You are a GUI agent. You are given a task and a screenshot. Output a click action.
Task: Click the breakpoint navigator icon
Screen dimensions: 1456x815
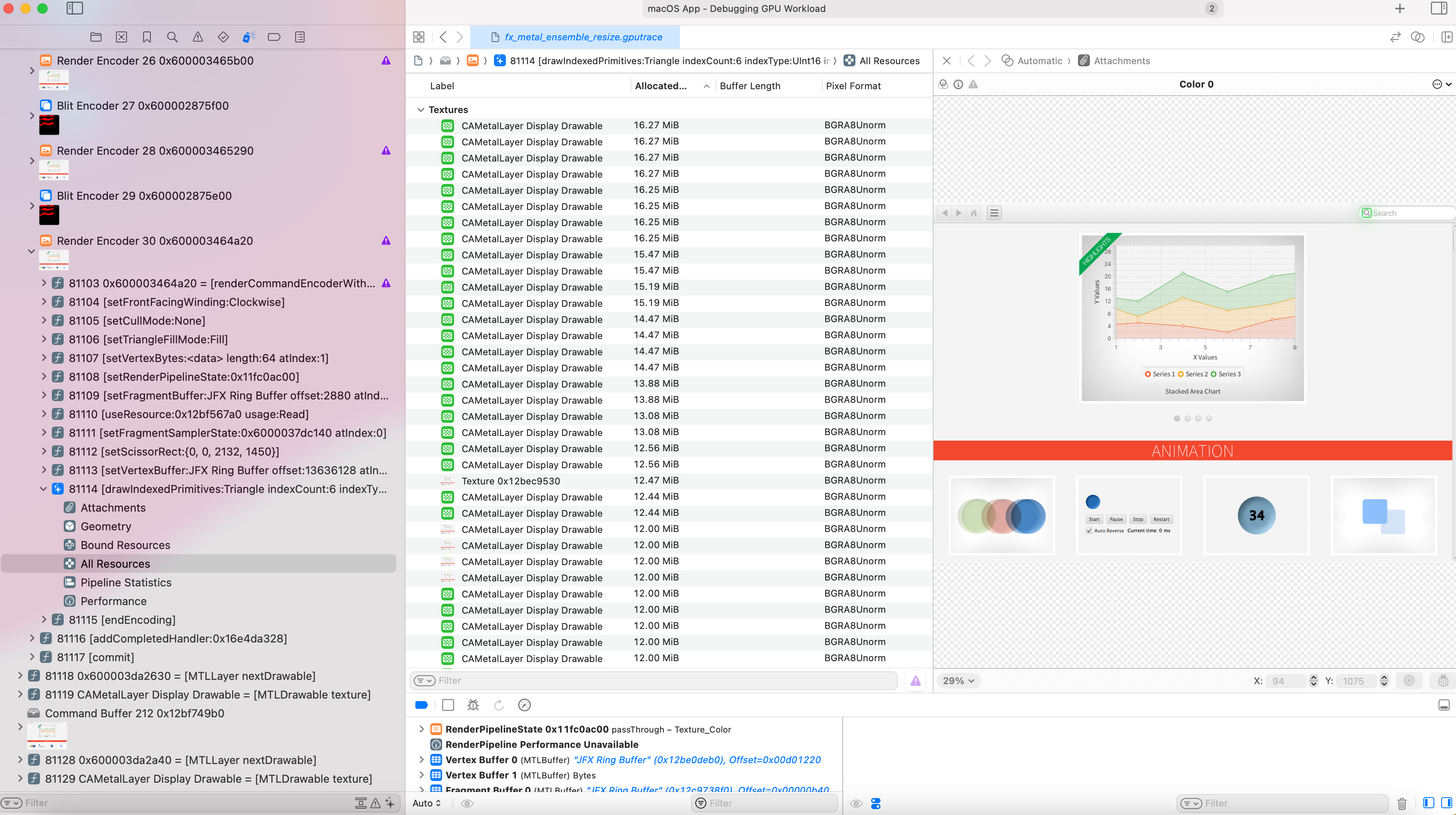(274, 37)
